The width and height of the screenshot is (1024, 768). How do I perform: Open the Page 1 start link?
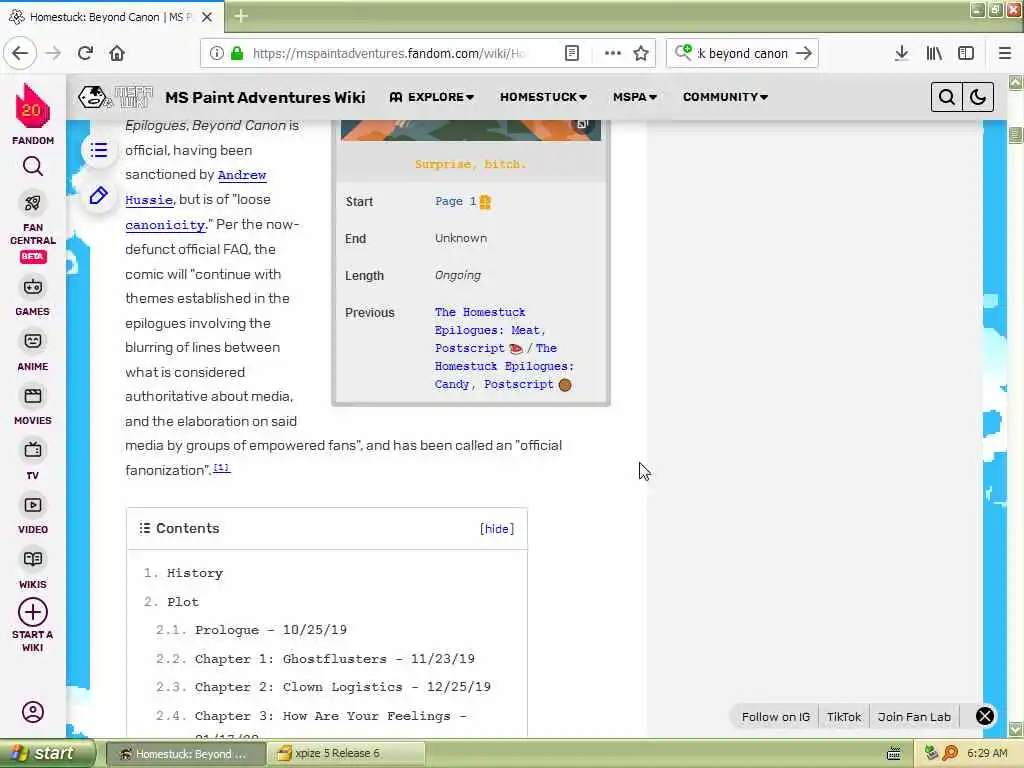pyautogui.click(x=455, y=201)
